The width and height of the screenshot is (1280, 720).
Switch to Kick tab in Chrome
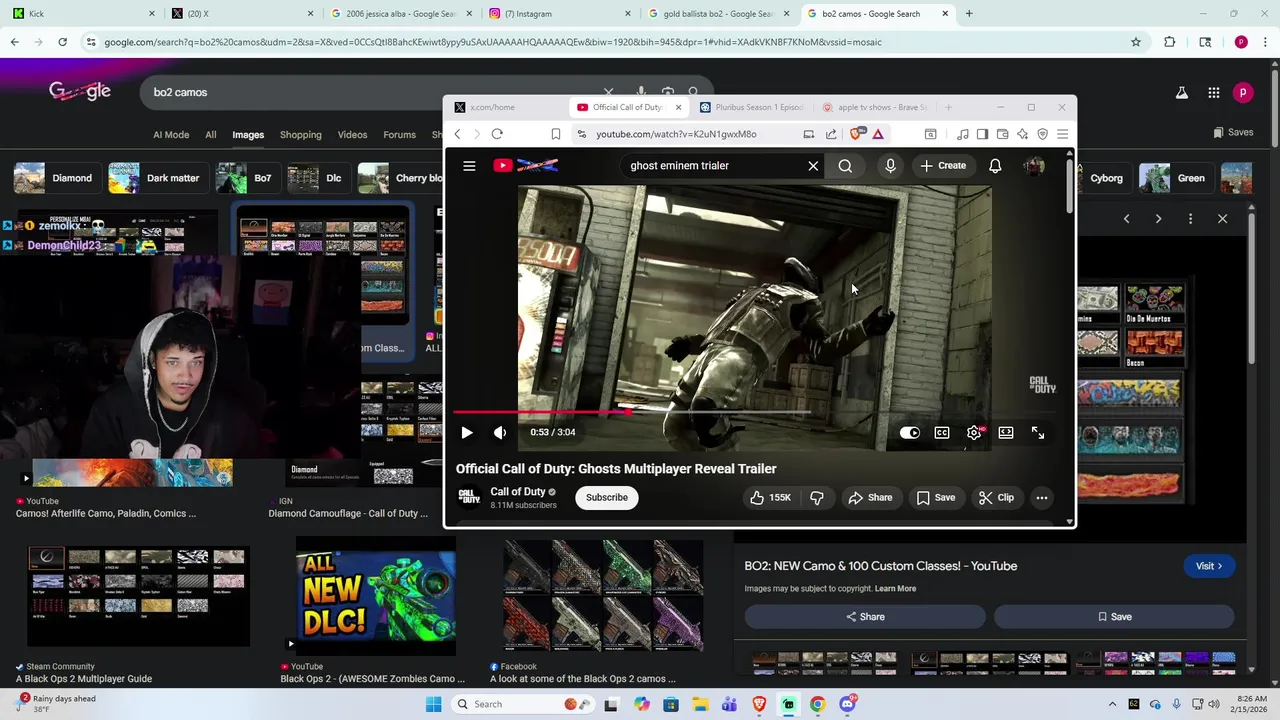(x=80, y=14)
